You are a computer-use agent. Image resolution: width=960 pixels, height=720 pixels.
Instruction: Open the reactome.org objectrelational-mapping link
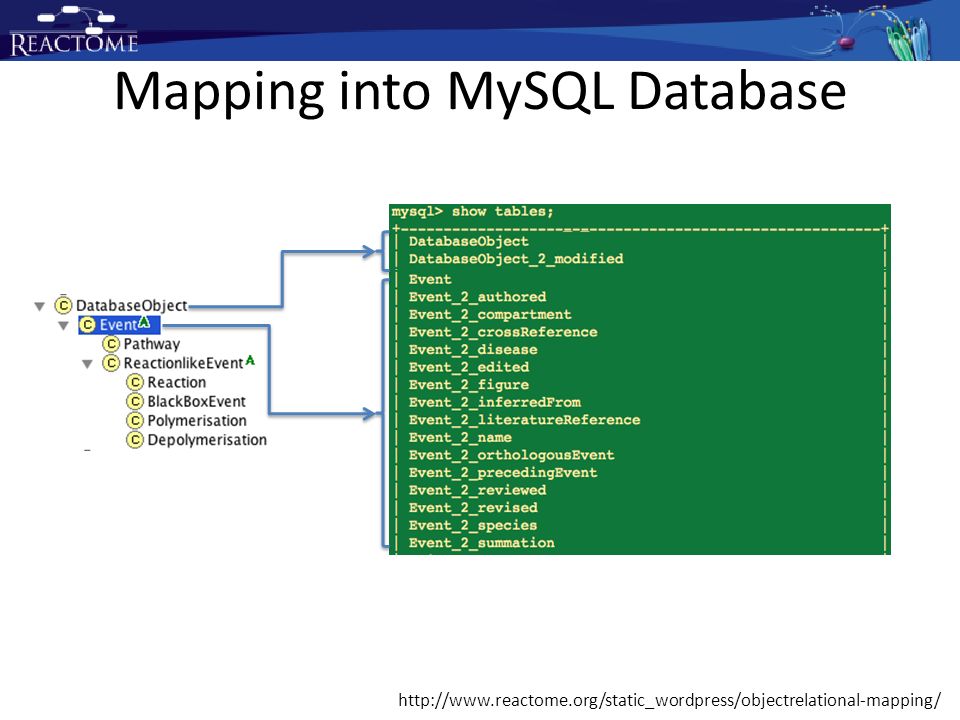click(x=669, y=700)
